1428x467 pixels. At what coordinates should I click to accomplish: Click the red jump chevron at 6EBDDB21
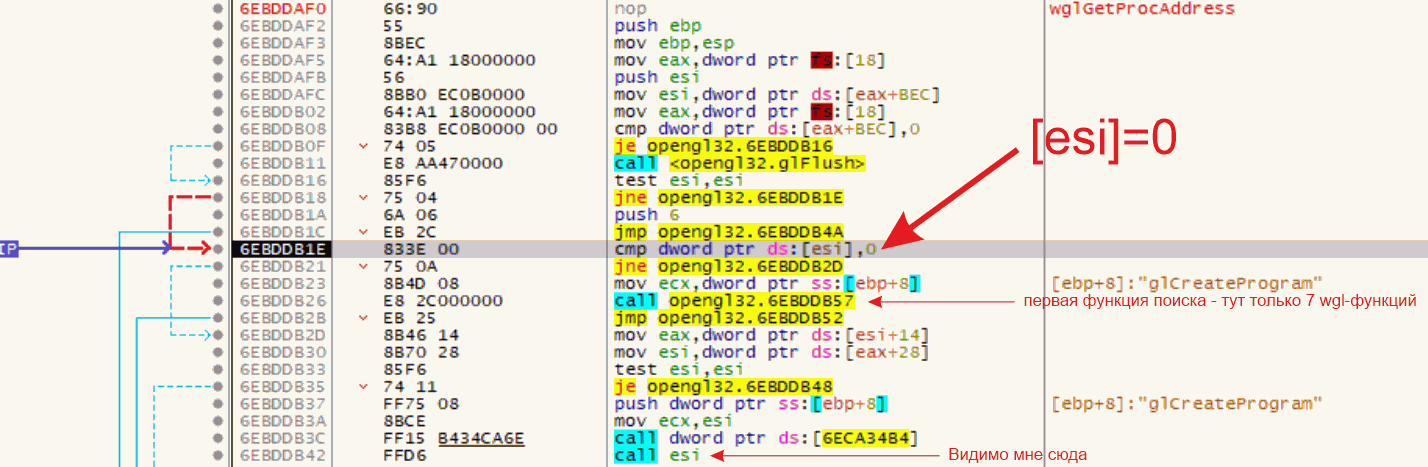tap(363, 267)
